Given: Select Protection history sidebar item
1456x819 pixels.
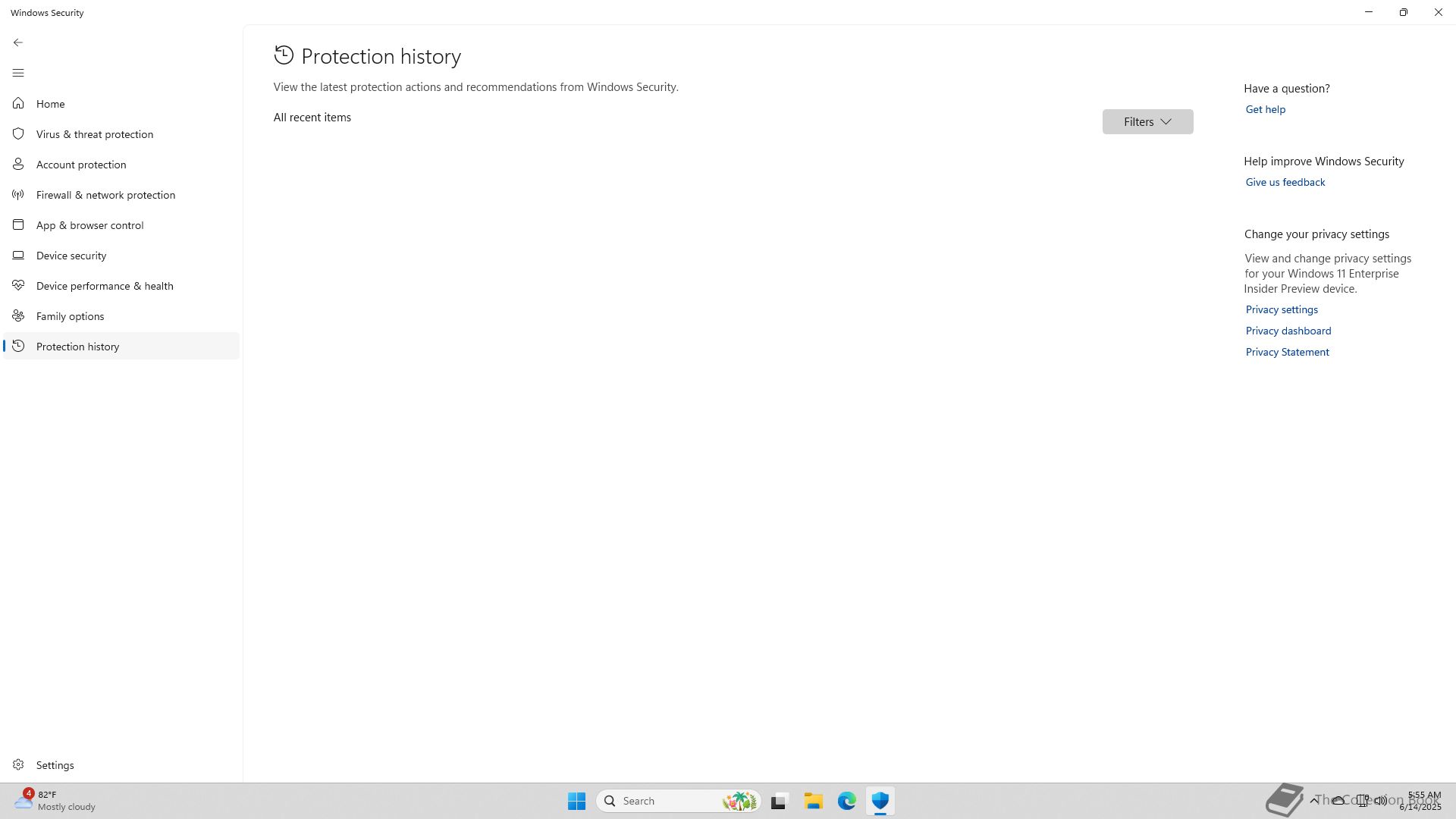Looking at the screenshot, I should (77, 347).
